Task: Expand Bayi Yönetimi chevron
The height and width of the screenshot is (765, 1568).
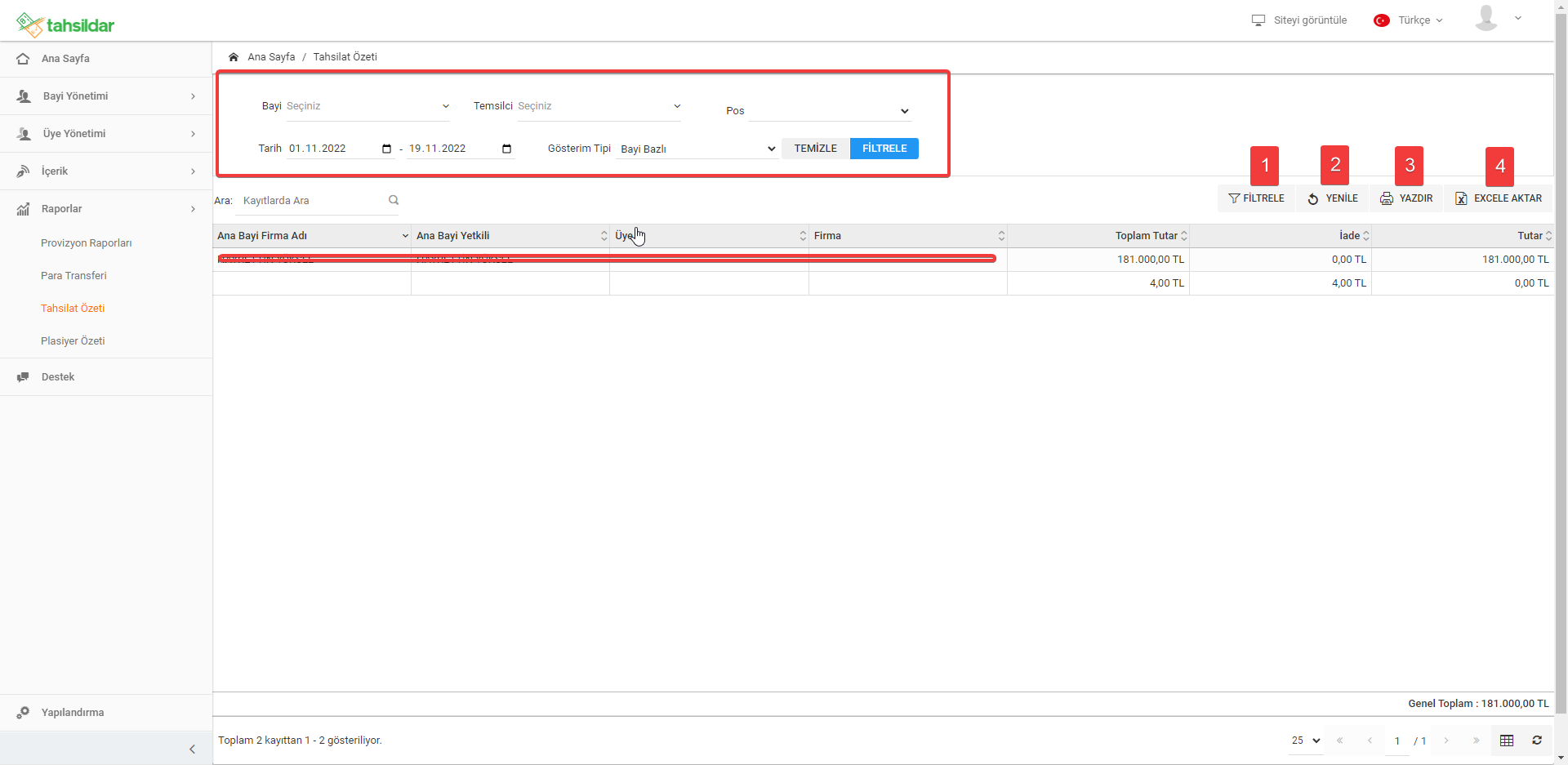Action: (193, 96)
